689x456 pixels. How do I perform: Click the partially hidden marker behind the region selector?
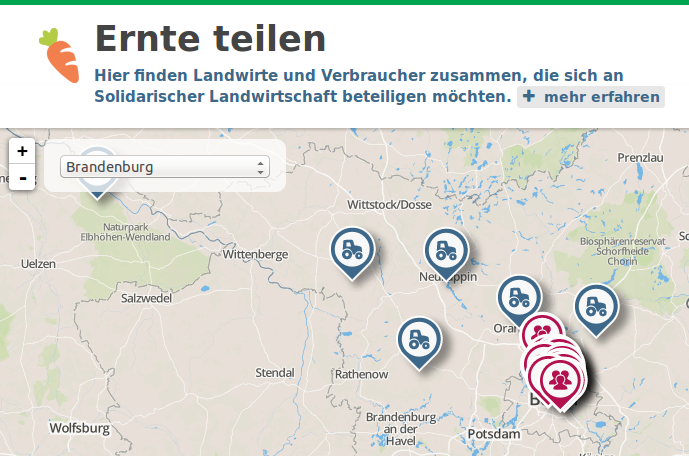click(x=98, y=195)
